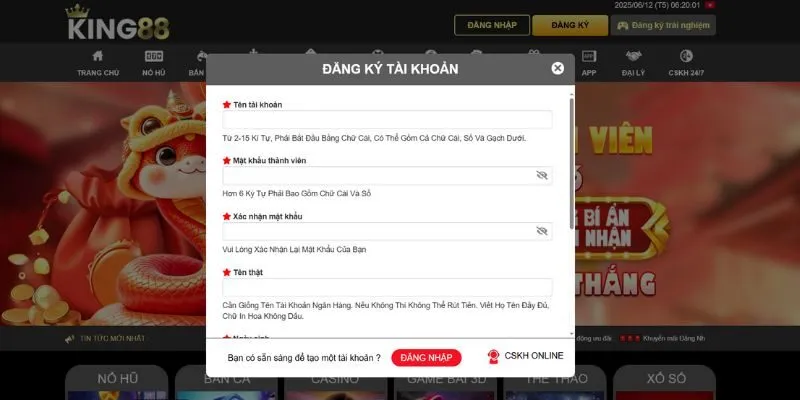Viewport: 800px width, 400px height.
Task: Click the Đăng ký trải nghiệm button
Action: point(663,25)
